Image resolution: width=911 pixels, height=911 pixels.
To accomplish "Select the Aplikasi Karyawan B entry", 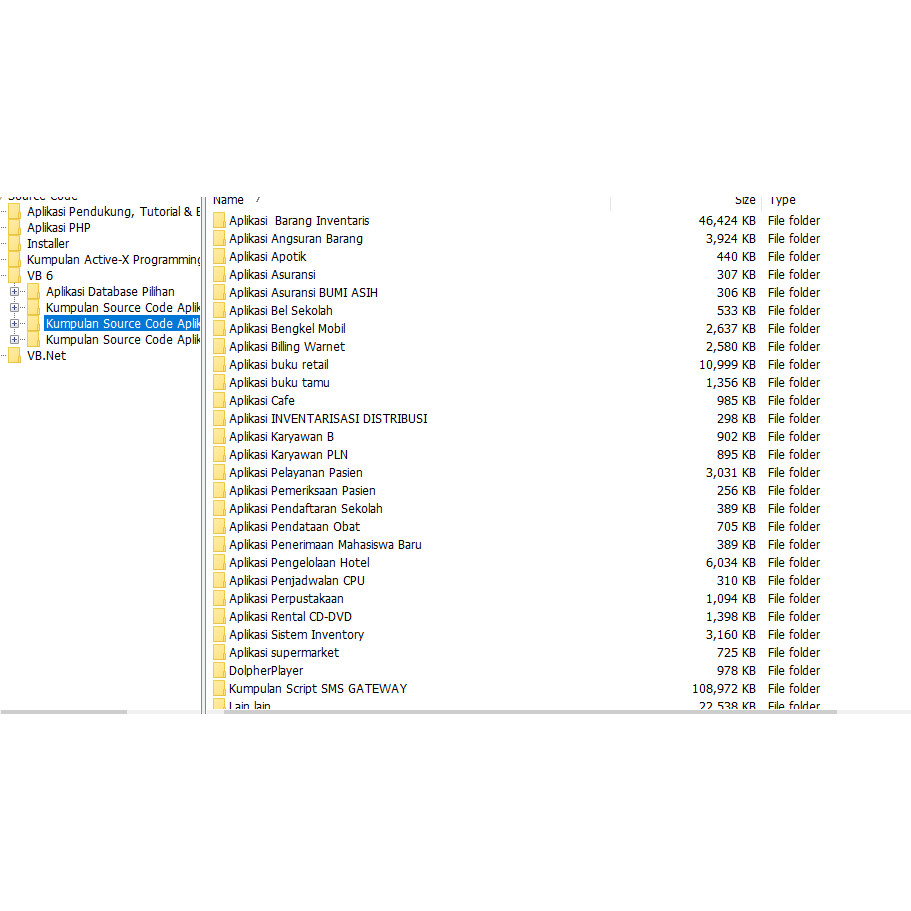I will click(x=282, y=436).
